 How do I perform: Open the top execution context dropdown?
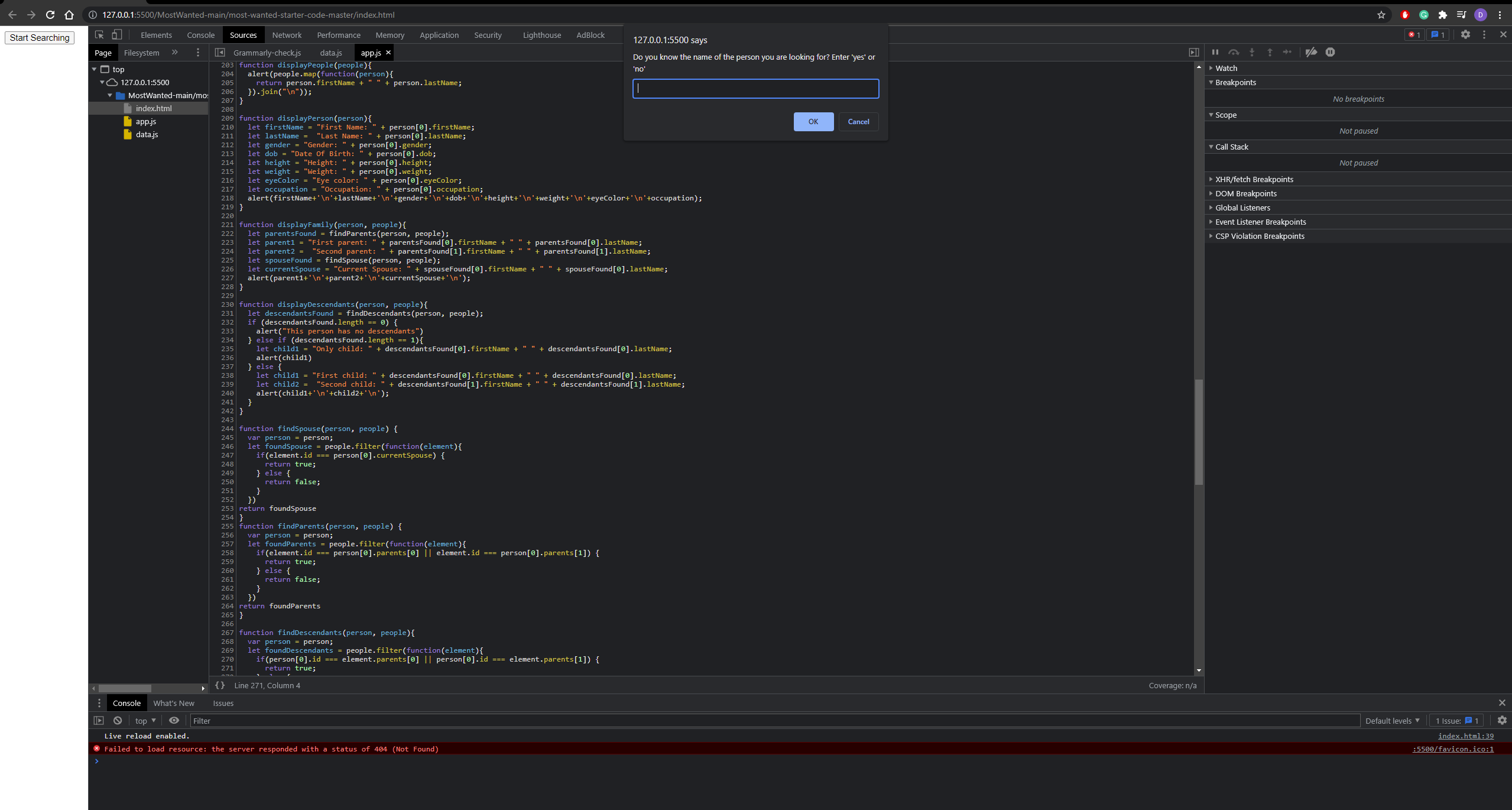[144, 720]
